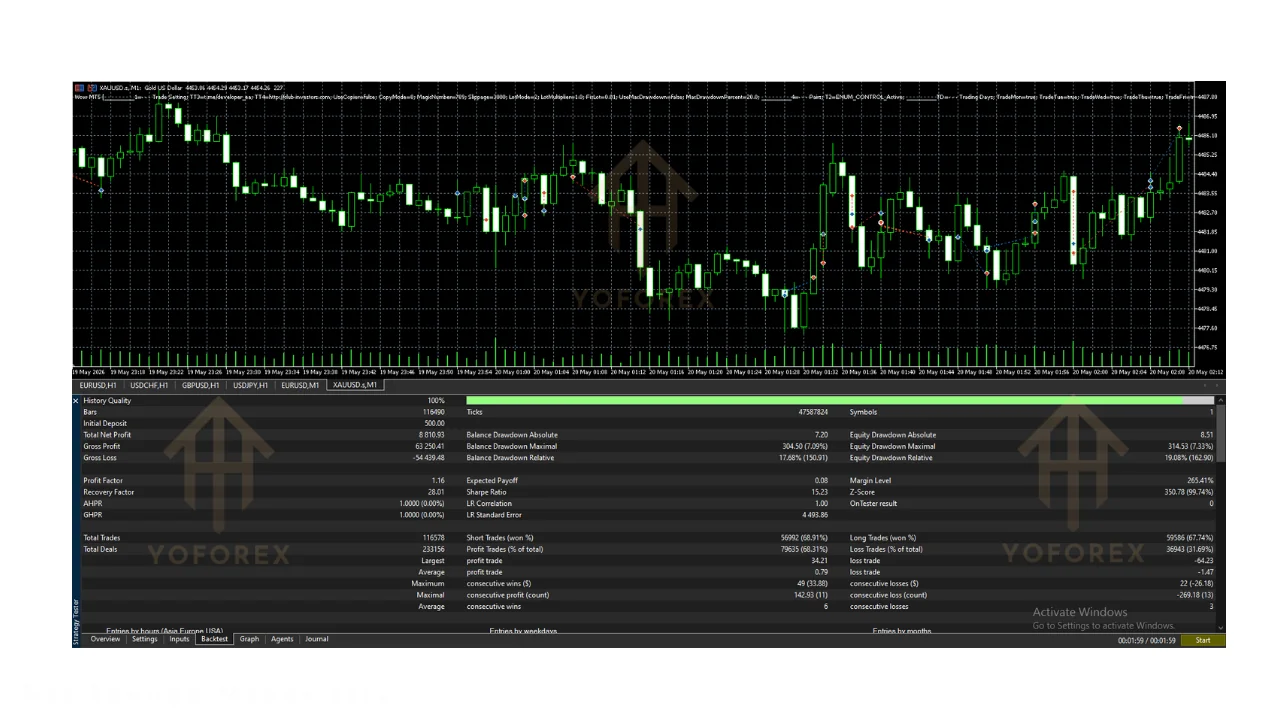Click the GHPR label
The width and height of the screenshot is (1280, 720).
click(x=92, y=515)
